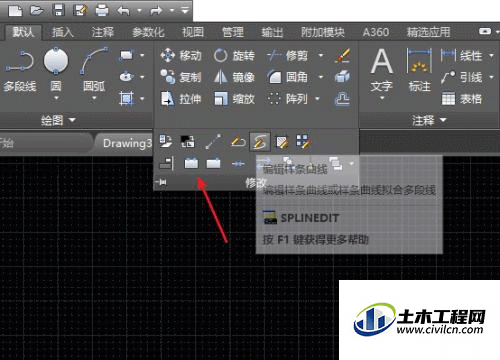Open the redo history dropdown arrow
The width and height of the screenshot is (500, 360).
point(171,10)
